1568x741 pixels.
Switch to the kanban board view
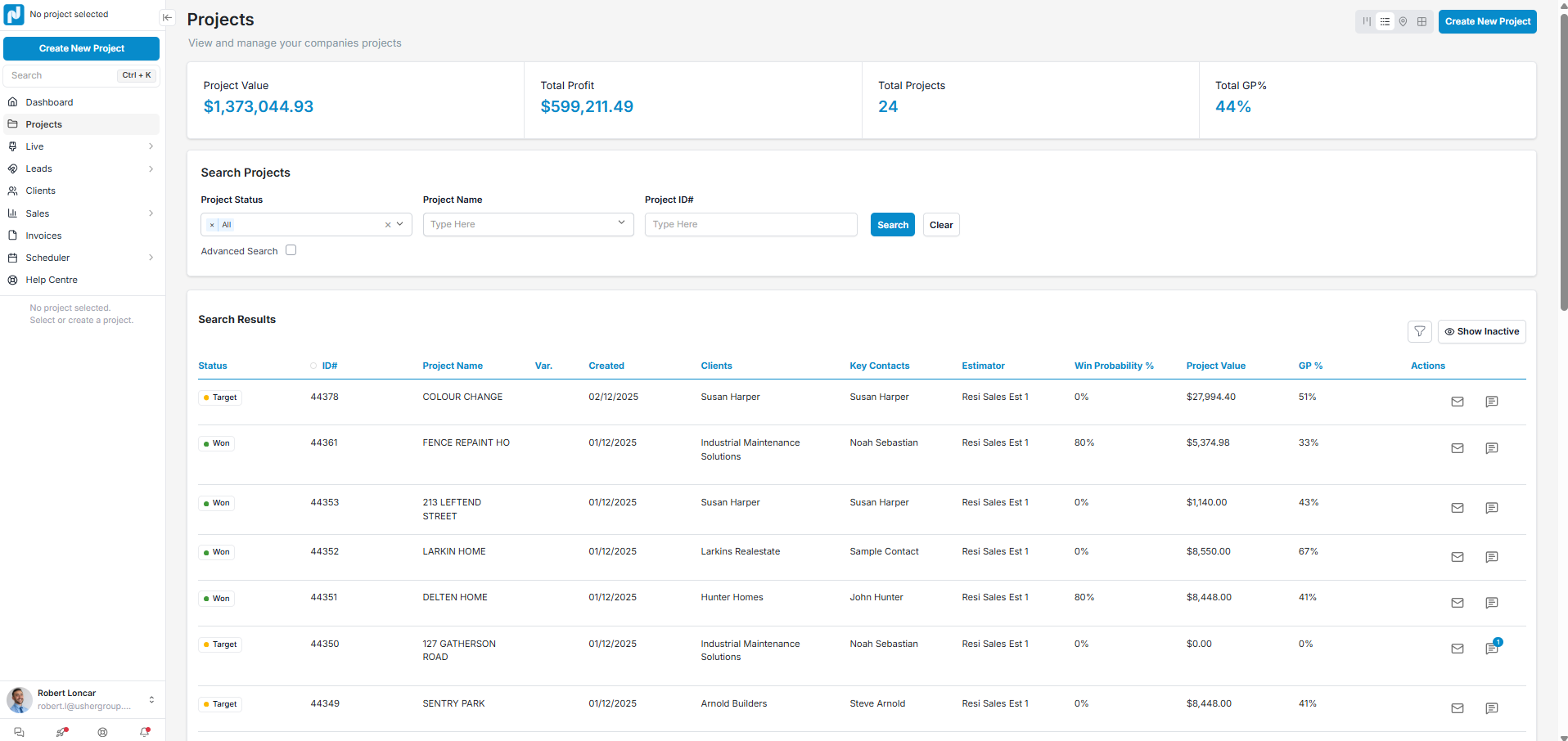pyautogui.click(x=1367, y=22)
